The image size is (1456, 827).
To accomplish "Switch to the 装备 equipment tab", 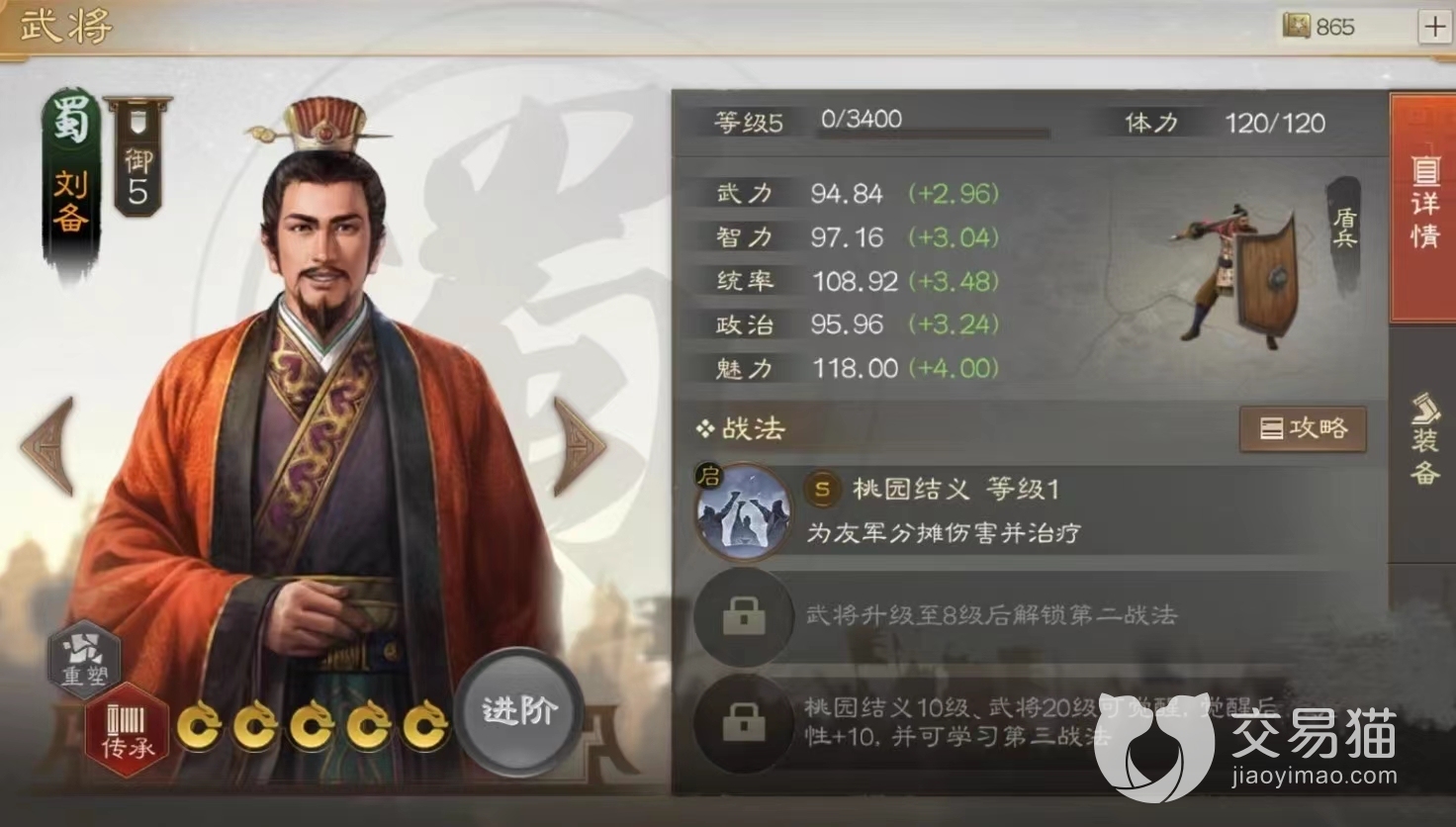I will point(1423,439).
